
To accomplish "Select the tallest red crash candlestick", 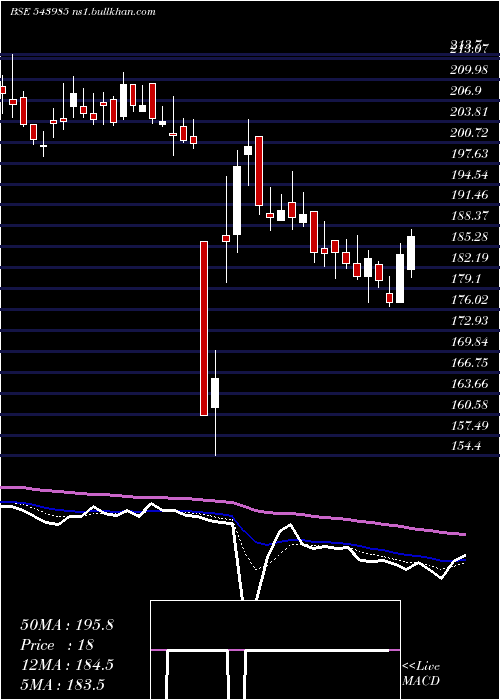I will (x=204, y=328).
